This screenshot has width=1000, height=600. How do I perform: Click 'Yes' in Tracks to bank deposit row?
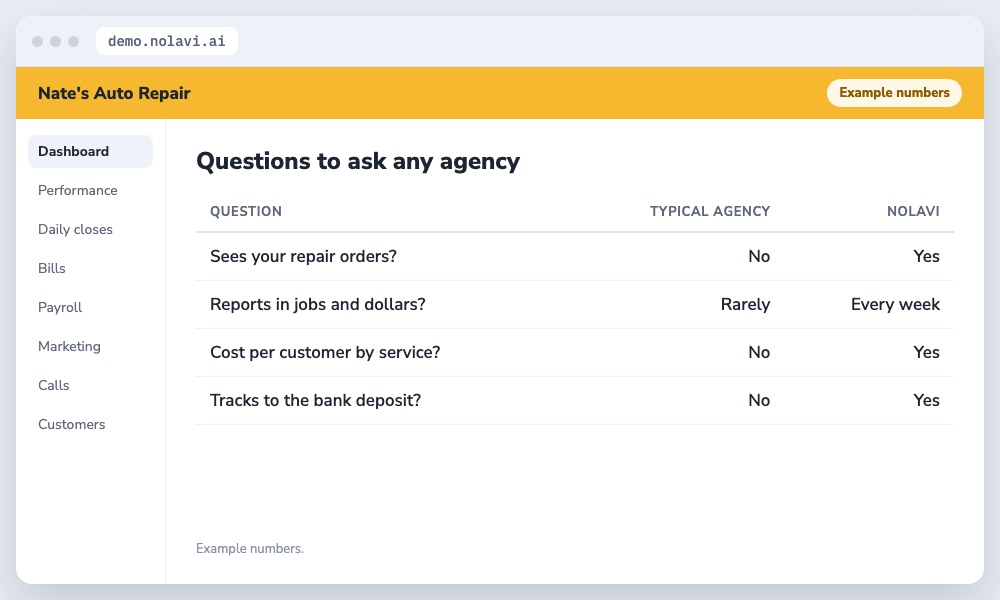coord(926,400)
